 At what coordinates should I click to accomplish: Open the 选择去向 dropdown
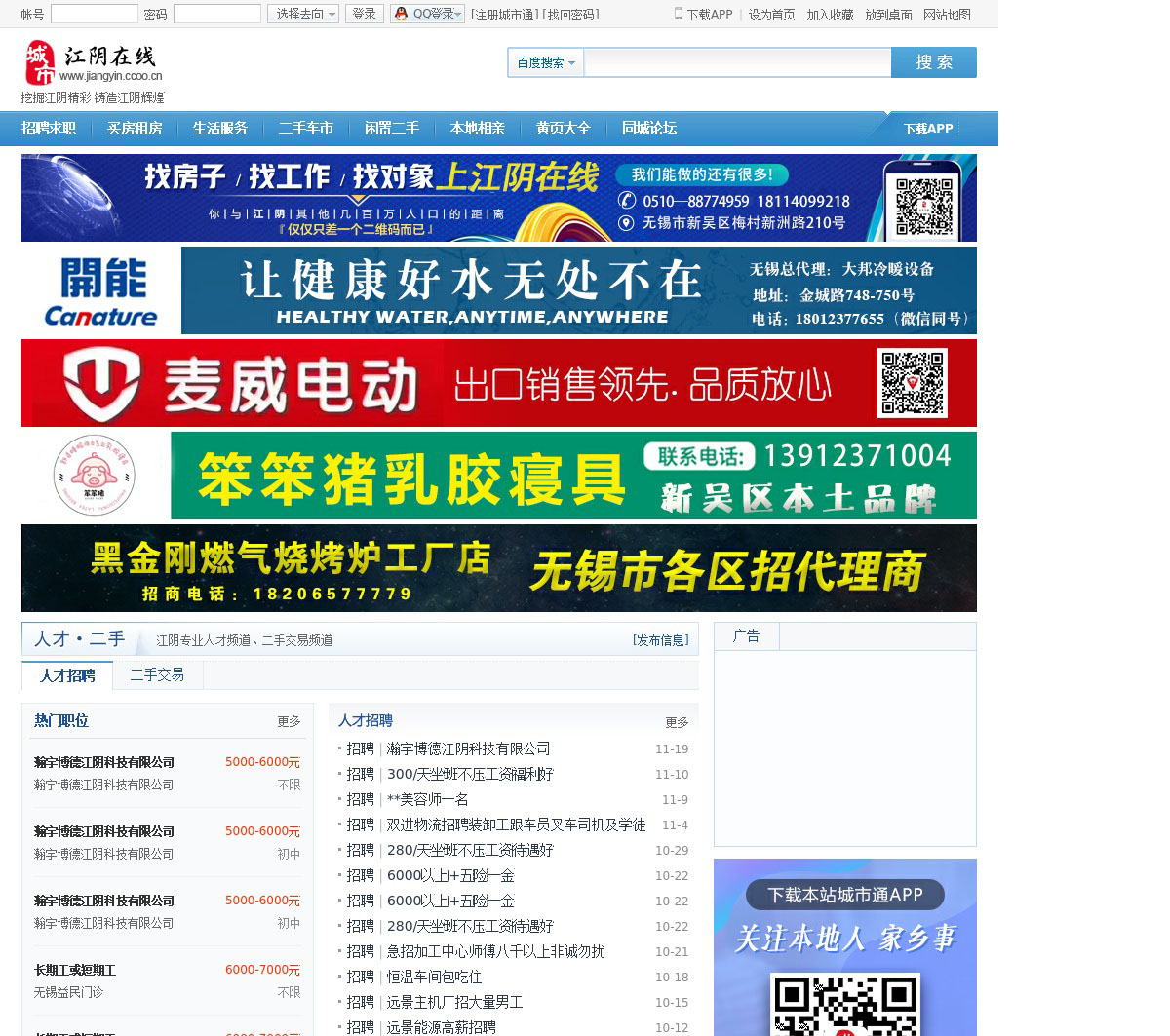pyautogui.click(x=303, y=14)
